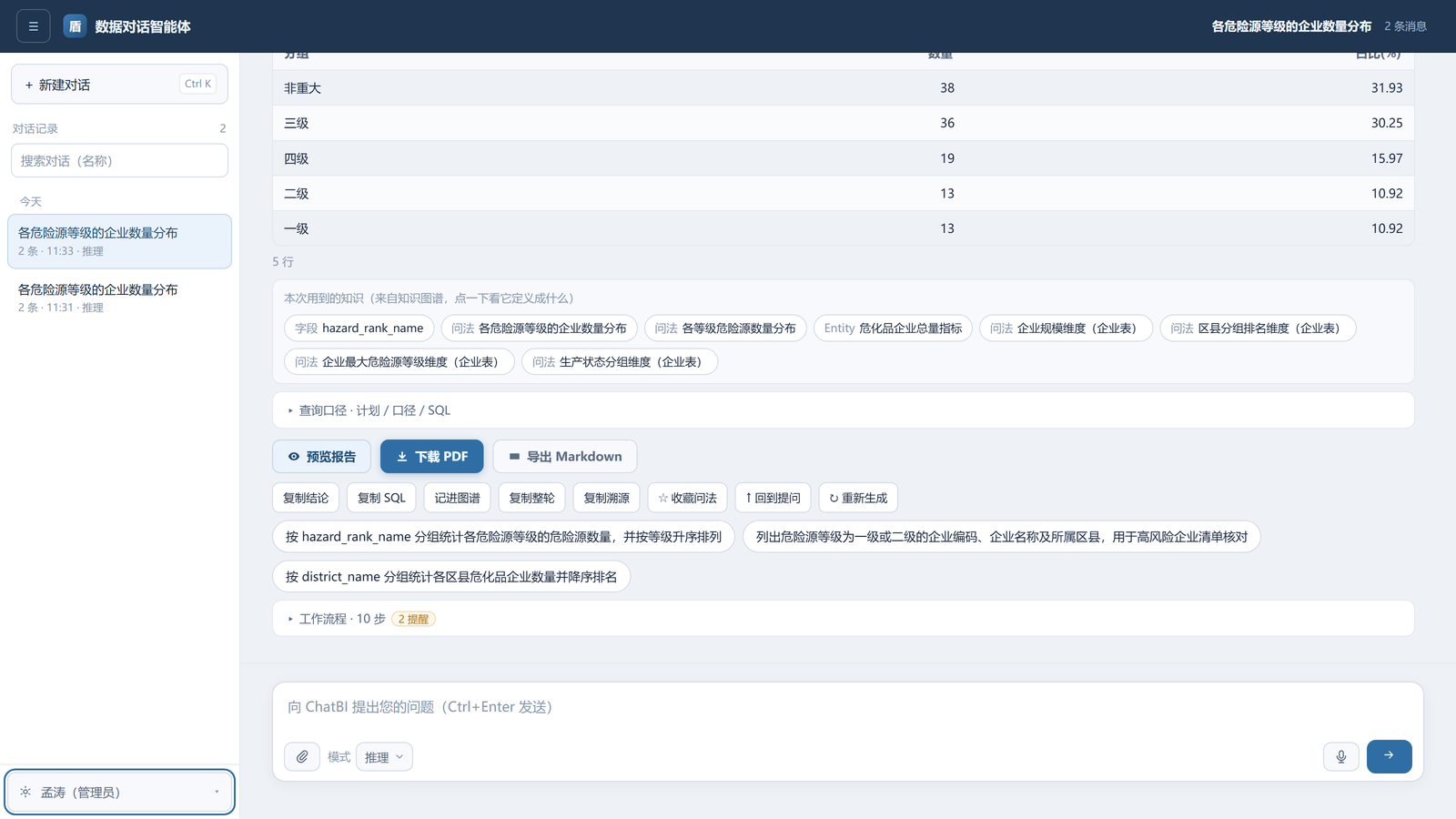This screenshot has width=1456, height=819.
Task: Focus the ChatBI question input box
Action: click(x=847, y=707)
